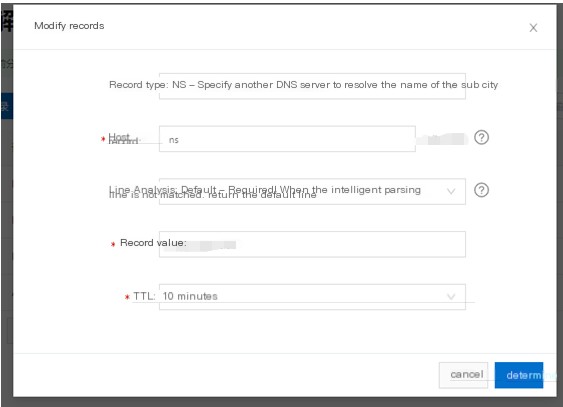Close the Modify records dialog
The height and width of the screenshot is (407, 563).
(533, 28)
